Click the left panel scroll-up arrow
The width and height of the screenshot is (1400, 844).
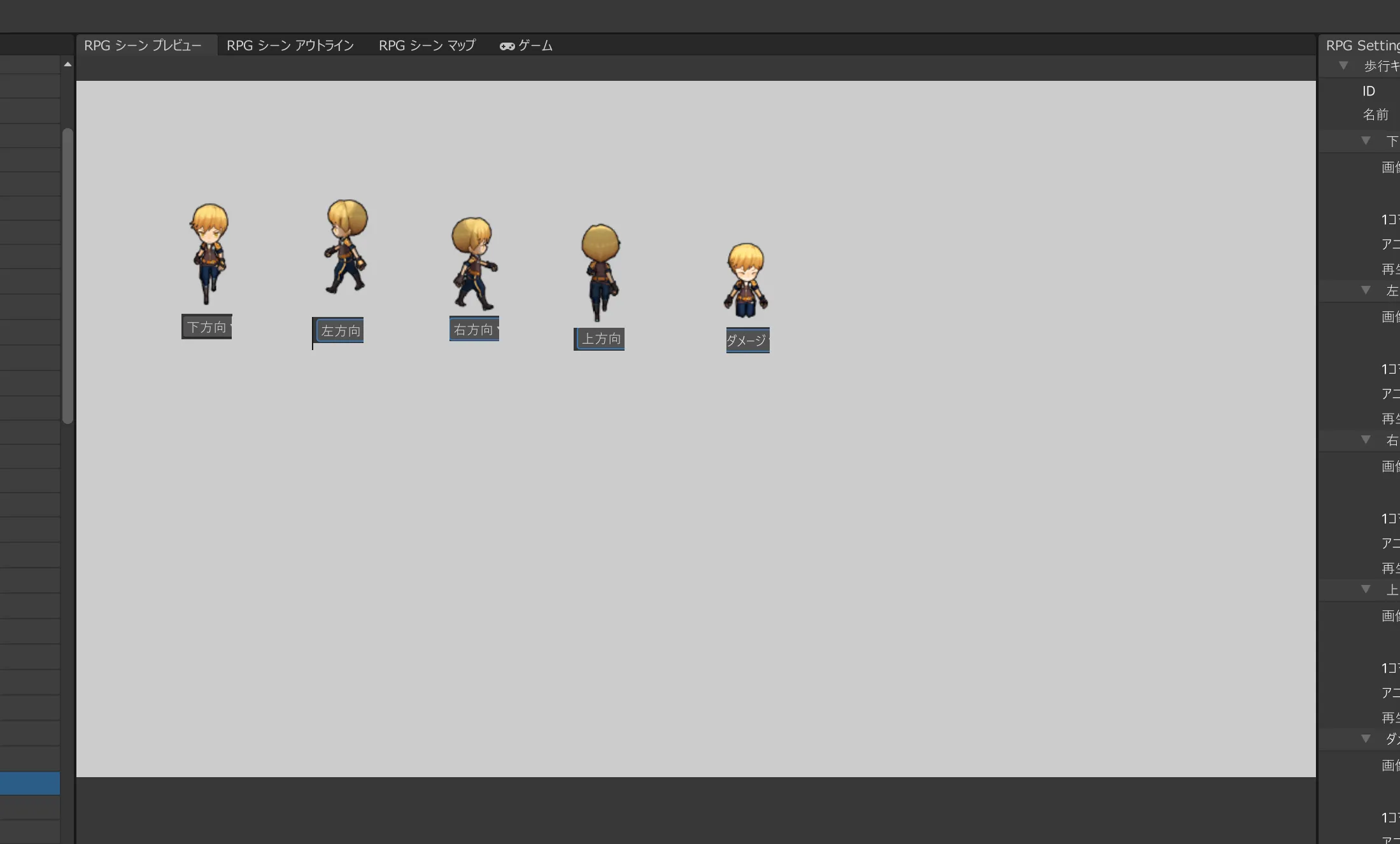(x=67, y=64)
